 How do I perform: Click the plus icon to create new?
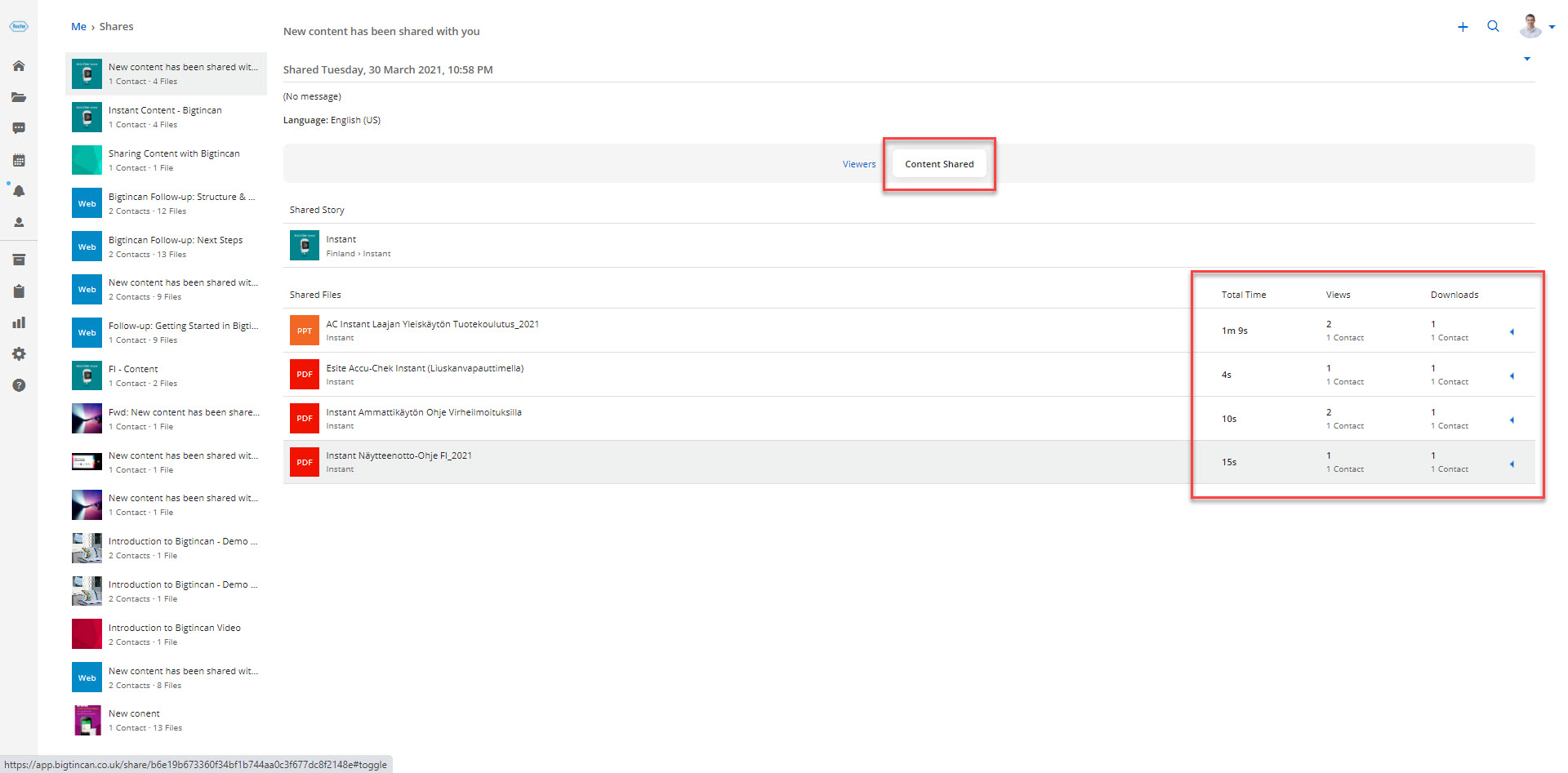(1463, 27)
